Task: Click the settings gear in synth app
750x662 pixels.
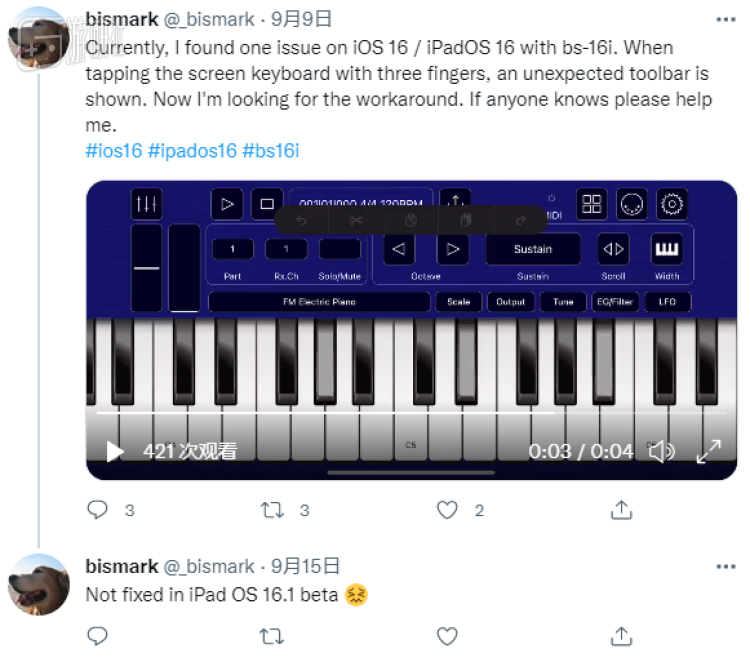Action: pos(672,204)
